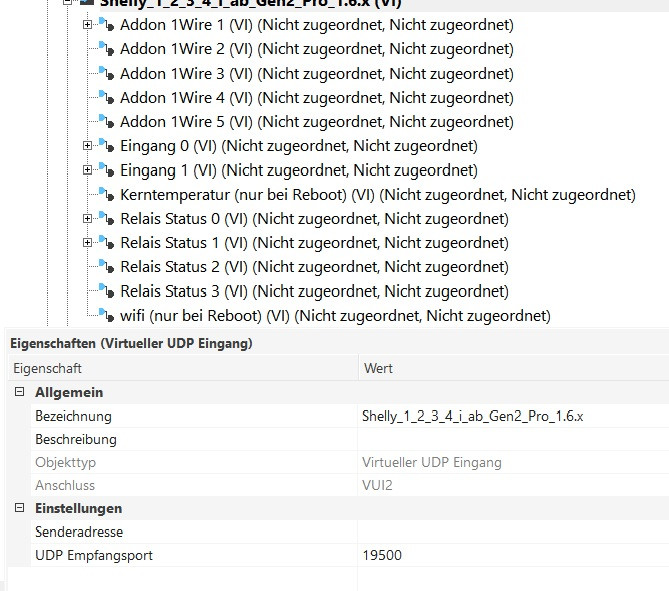Viewport: 669px width, 591px height.
Task: Click the Allgemein section heading
Action: tap(69, 392)
